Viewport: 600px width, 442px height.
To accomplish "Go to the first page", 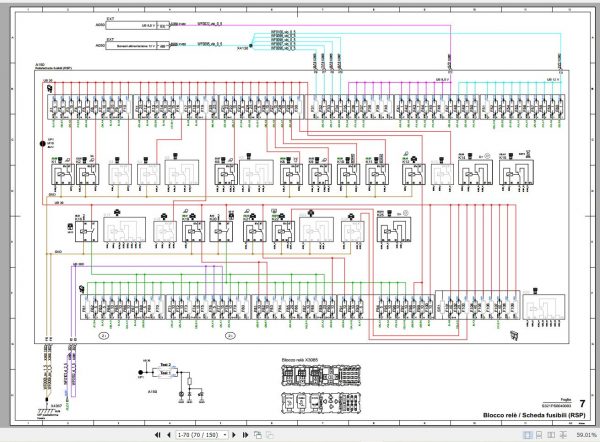I will [157, 435].
